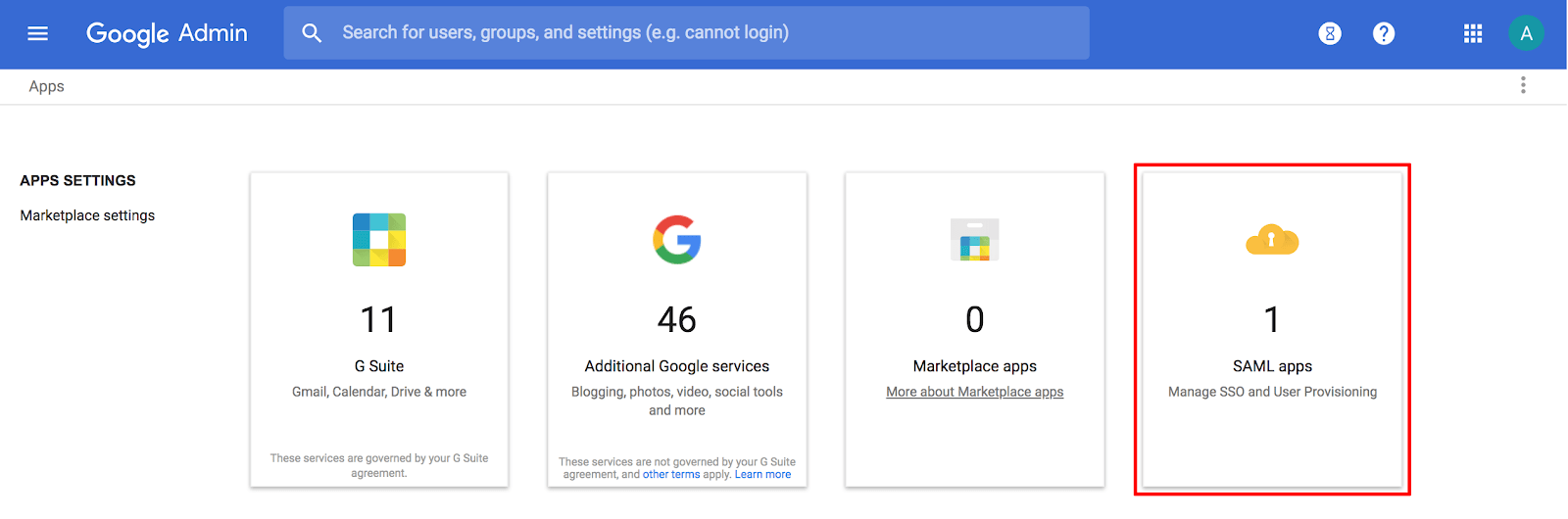Open the account avatar 'A'
The width and height of the screenshot is (1568, 519).
[x=1526, y=33]
